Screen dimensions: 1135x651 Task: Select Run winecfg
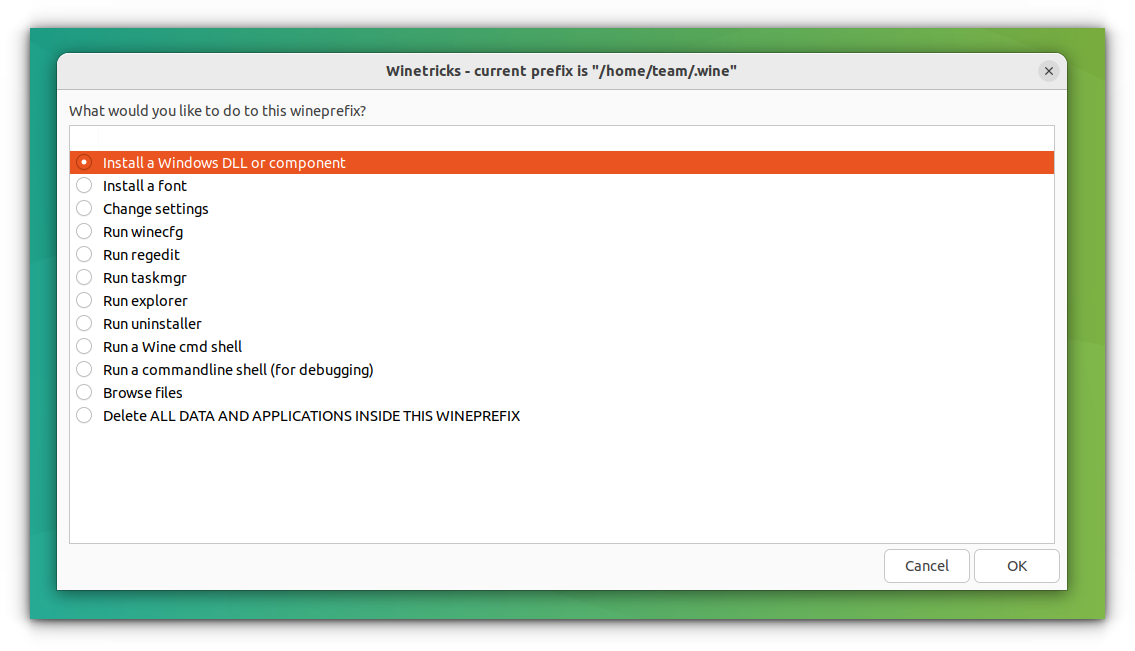tap(143, 231)
